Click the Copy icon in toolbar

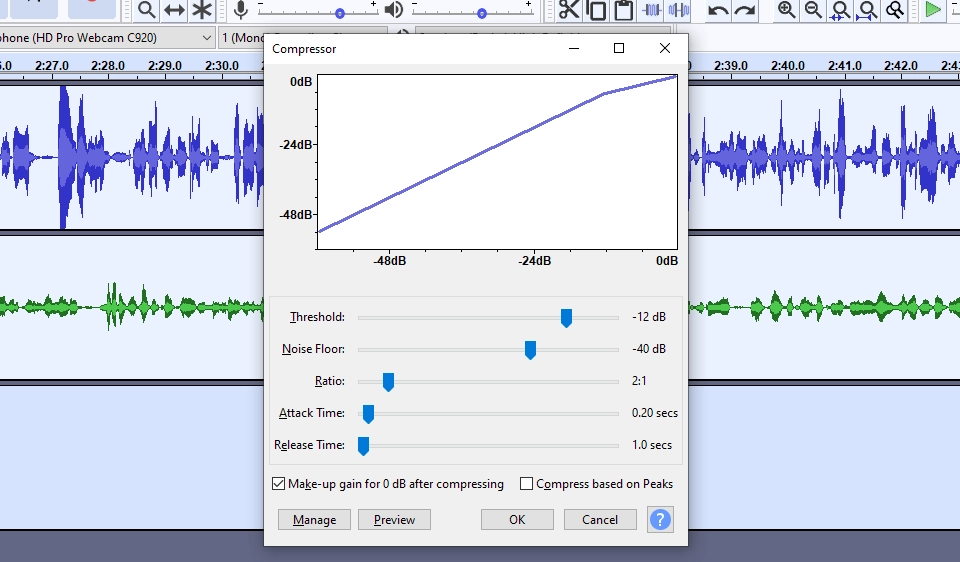point(597,10)
